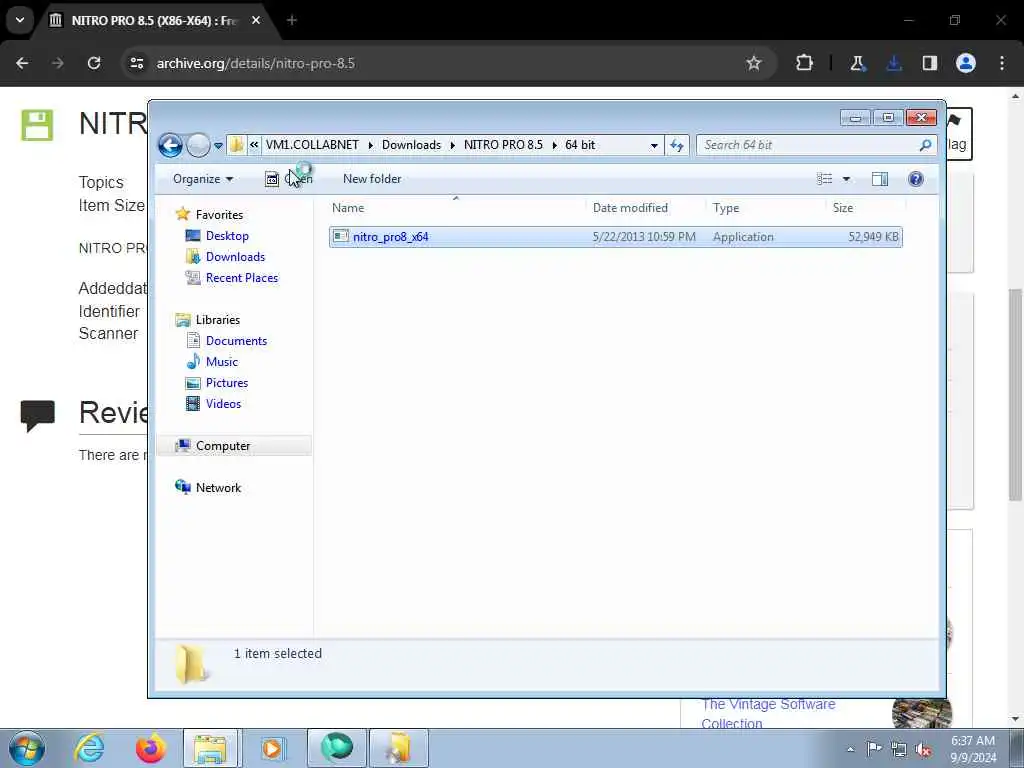Close the NITRO PRO 8.5 browser tab

click(256, 20)
